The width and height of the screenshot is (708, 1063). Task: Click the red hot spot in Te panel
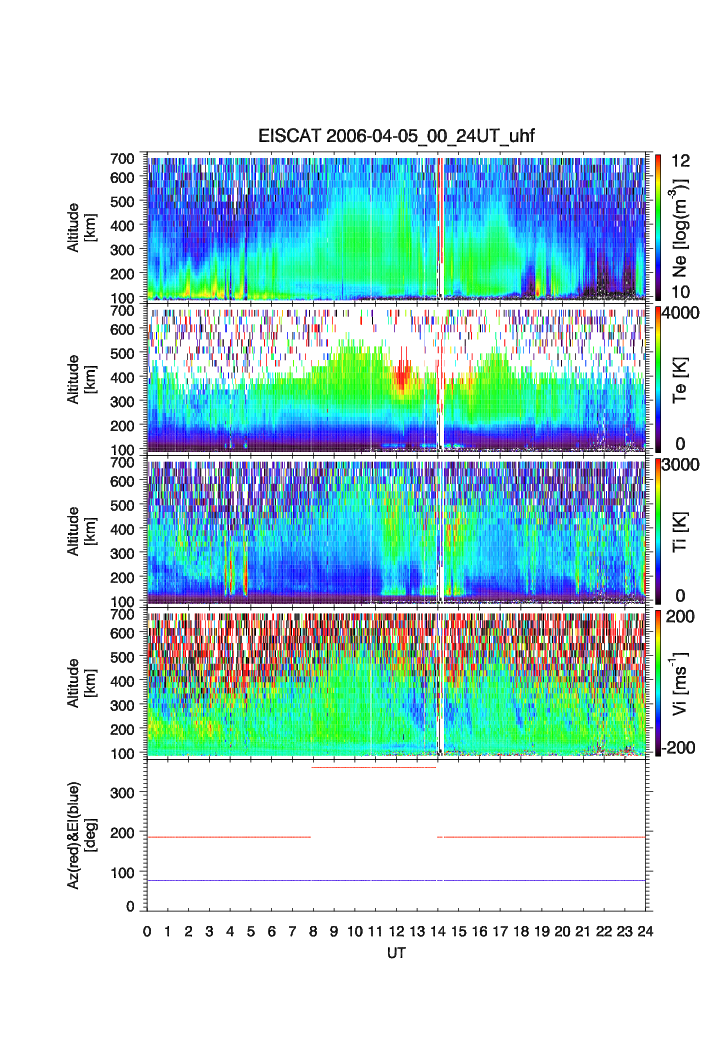pos(400,378)
